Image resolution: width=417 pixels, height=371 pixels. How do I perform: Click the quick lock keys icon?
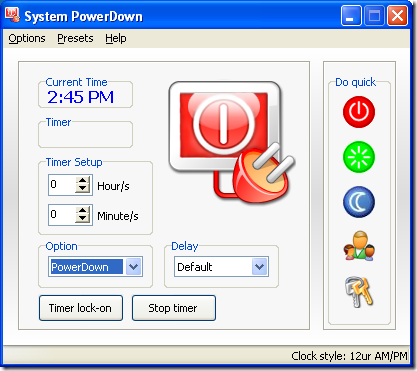359,292
